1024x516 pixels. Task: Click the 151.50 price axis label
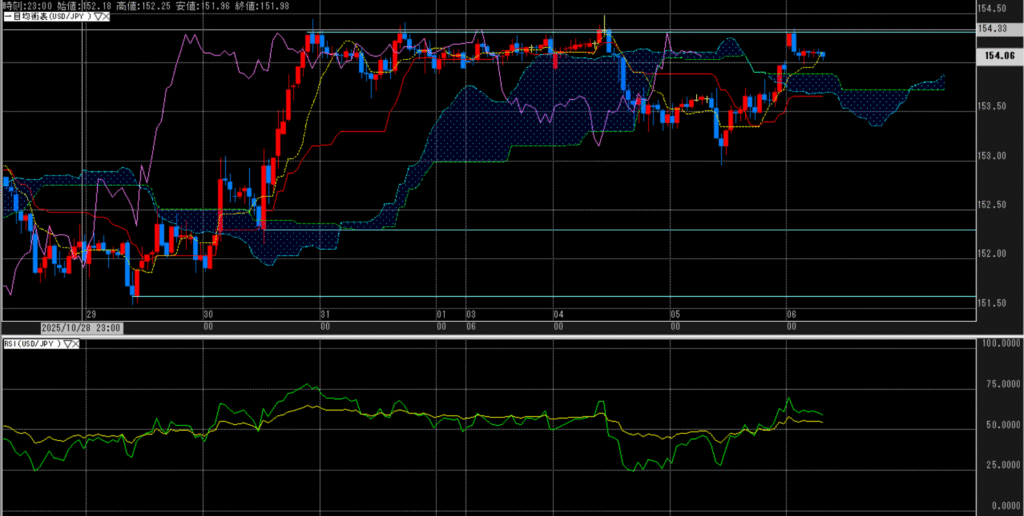click(993, 303)
